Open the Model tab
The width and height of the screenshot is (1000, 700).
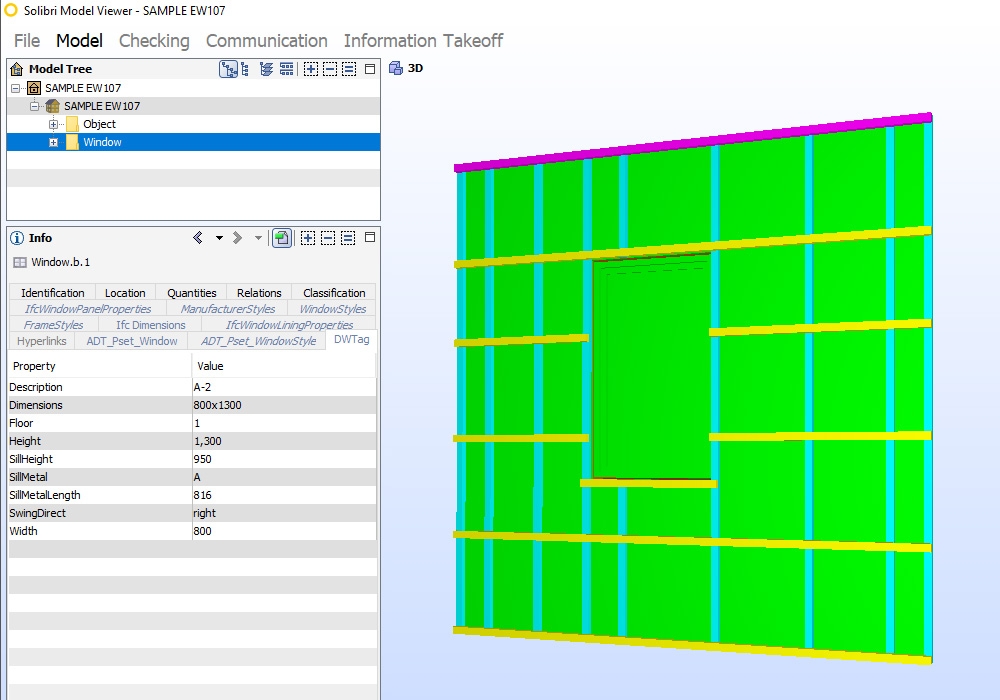tap(79, 41)
